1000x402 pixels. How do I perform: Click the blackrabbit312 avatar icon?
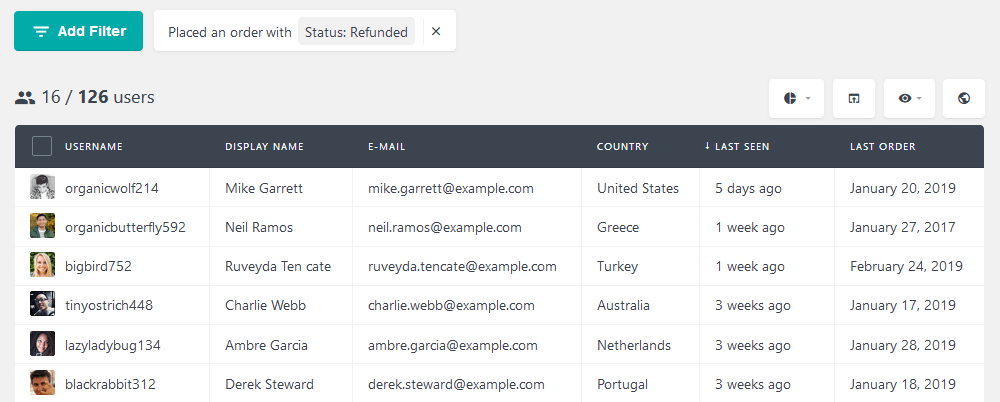42,383
